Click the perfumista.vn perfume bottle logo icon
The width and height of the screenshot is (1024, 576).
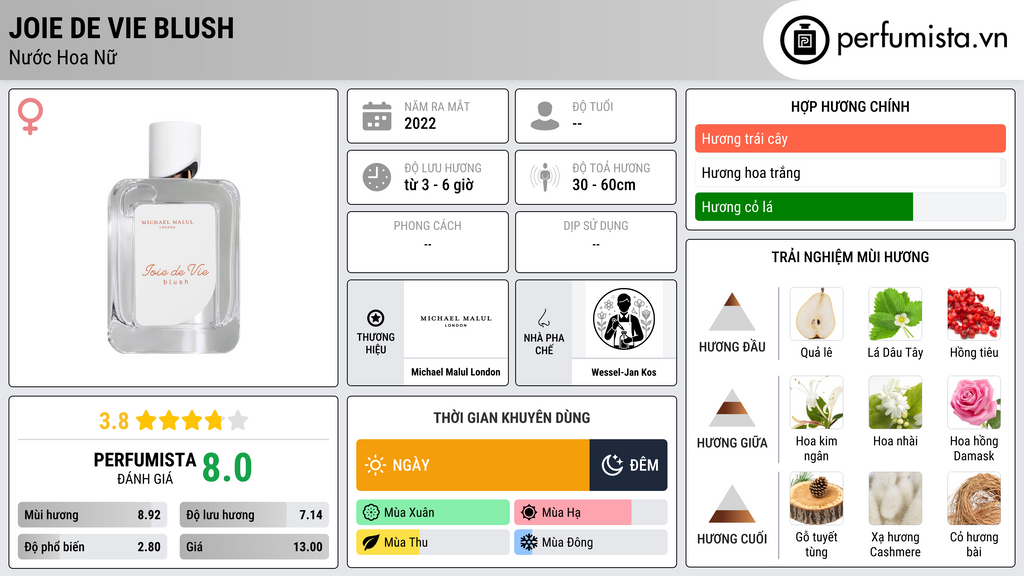pos(804,40)
